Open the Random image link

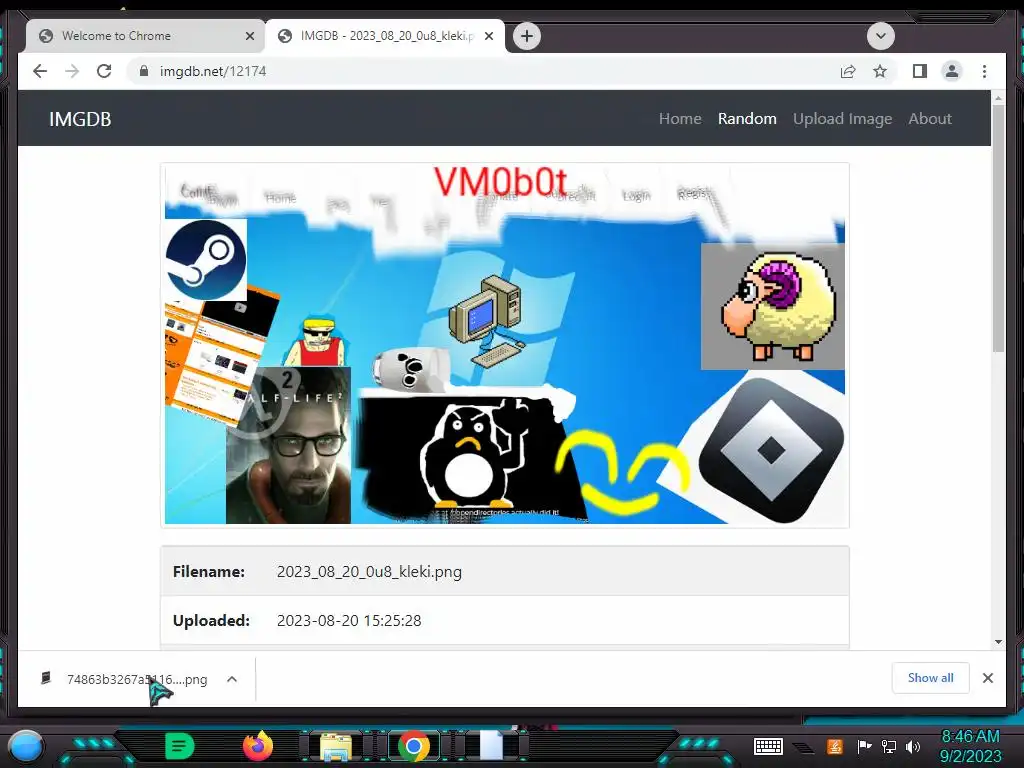coord(747,119)
